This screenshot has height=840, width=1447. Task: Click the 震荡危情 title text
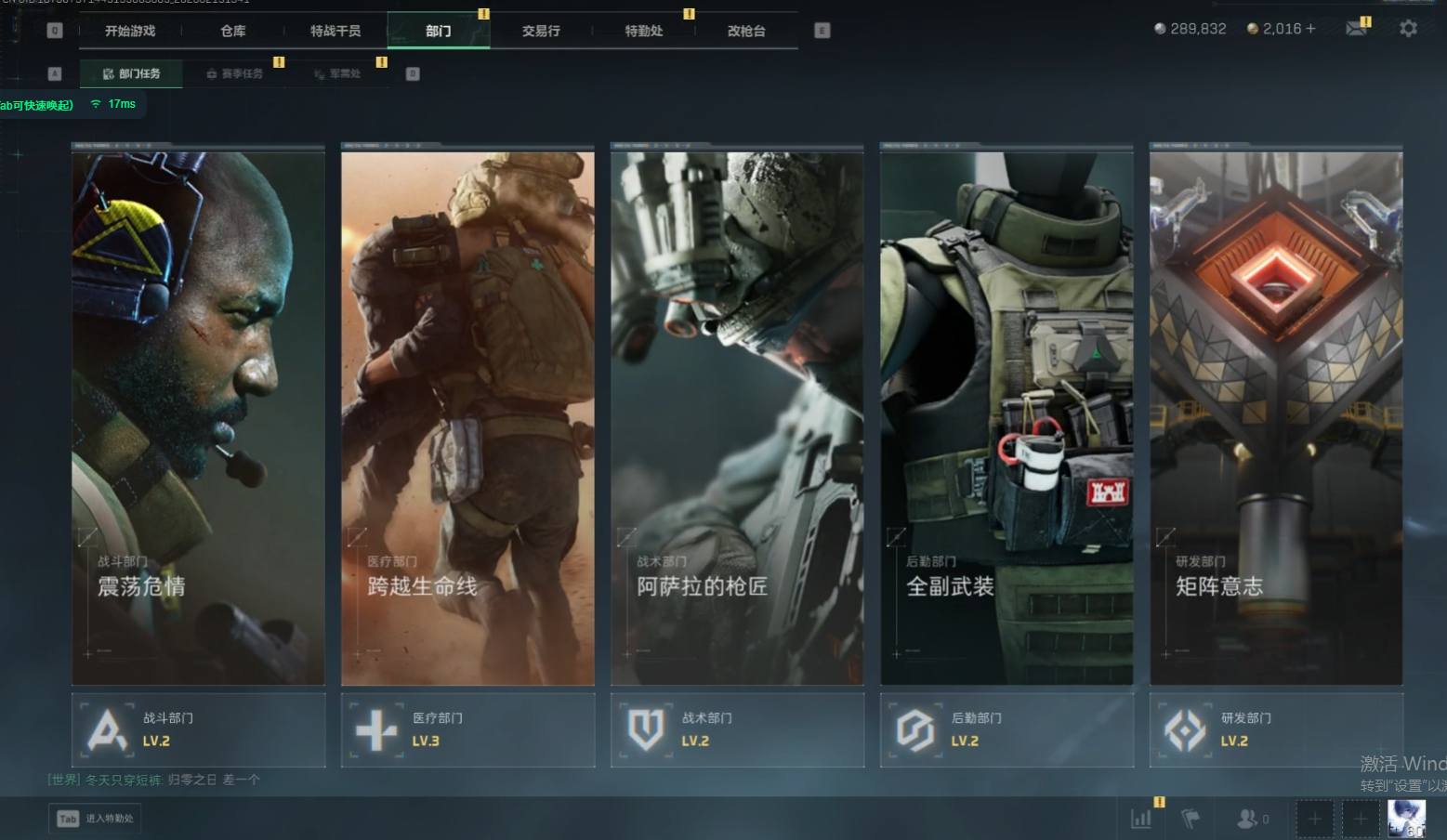tap(141, 586)
